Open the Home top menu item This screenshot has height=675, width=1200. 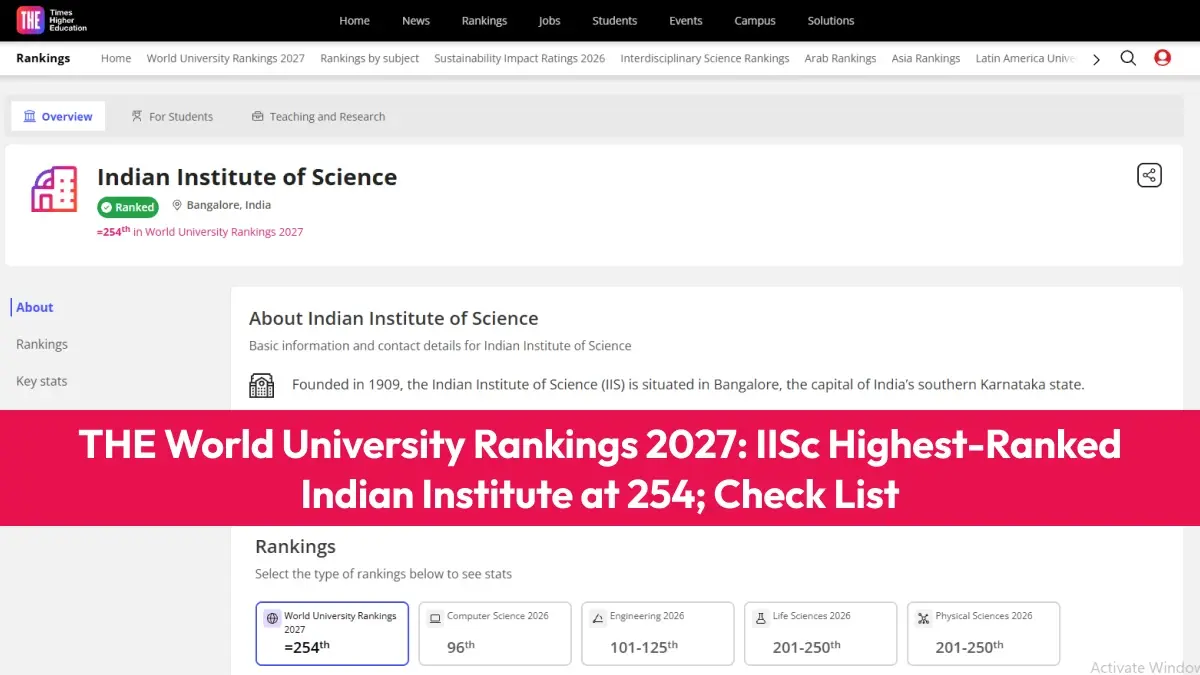(354, 20)
